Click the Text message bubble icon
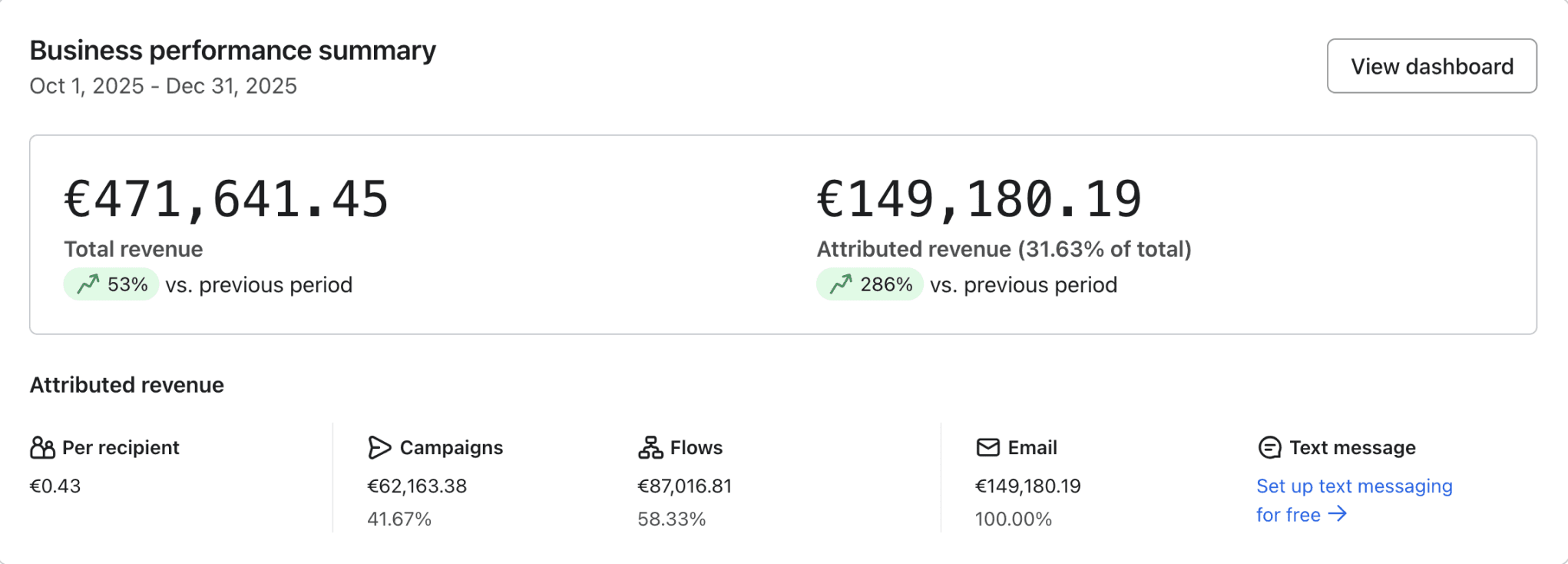 (1269, 447)
